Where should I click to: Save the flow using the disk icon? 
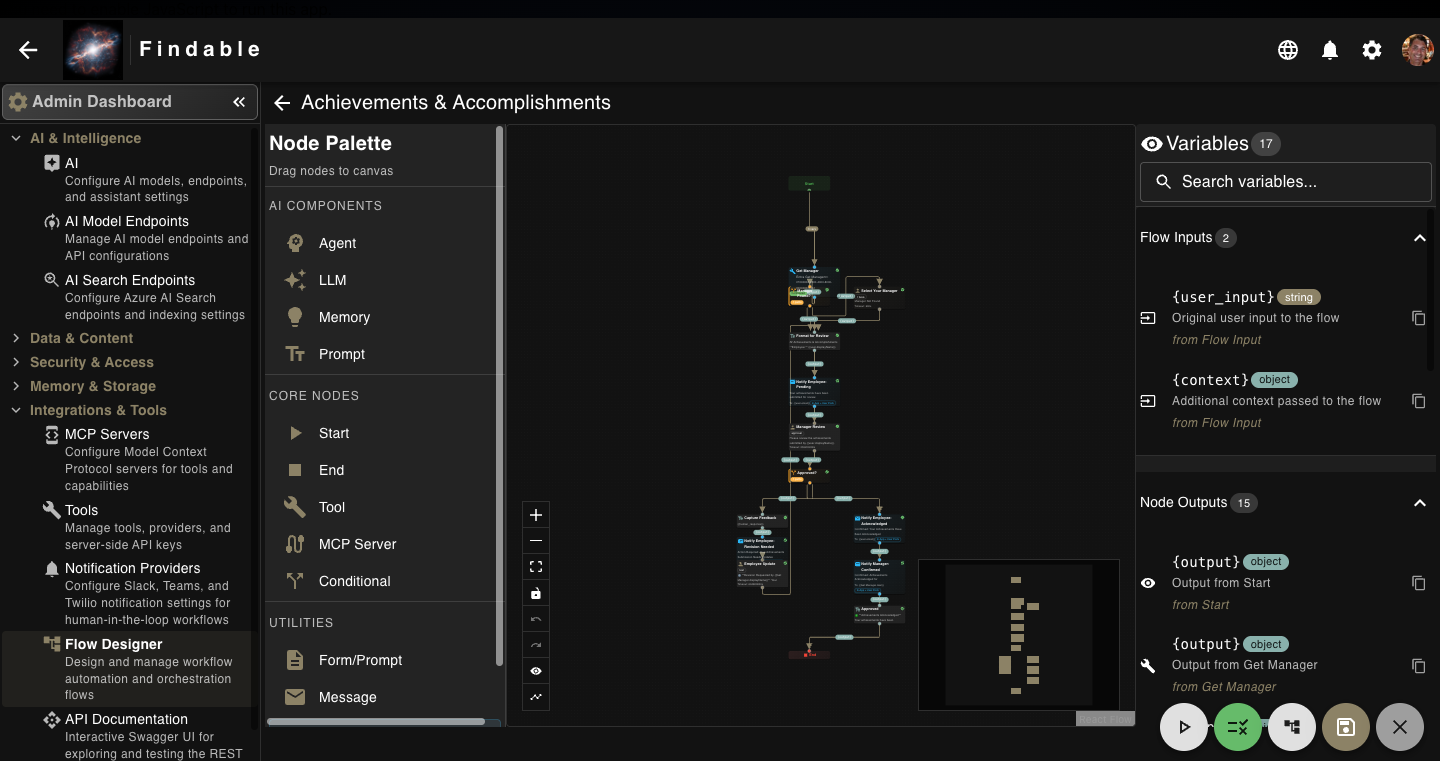(x=1346, y=727)
